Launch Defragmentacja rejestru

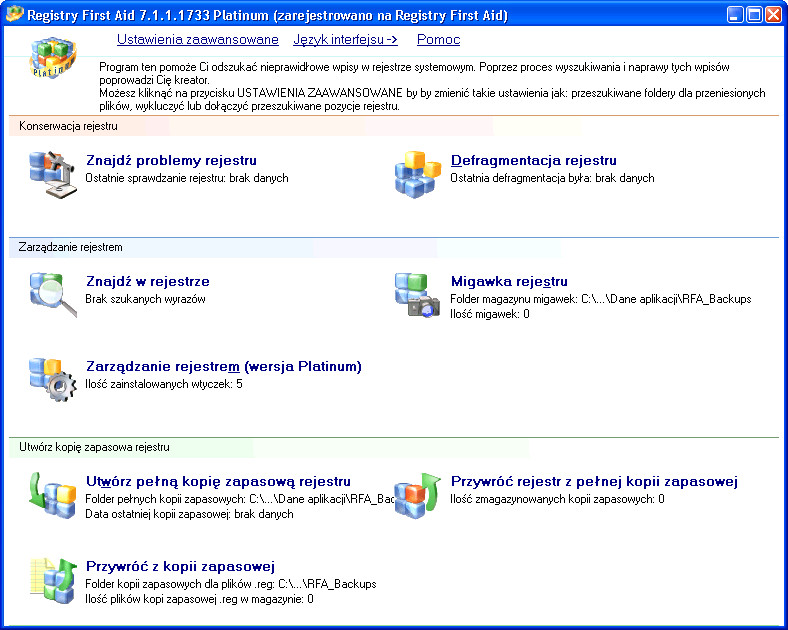tap(534, 160)
